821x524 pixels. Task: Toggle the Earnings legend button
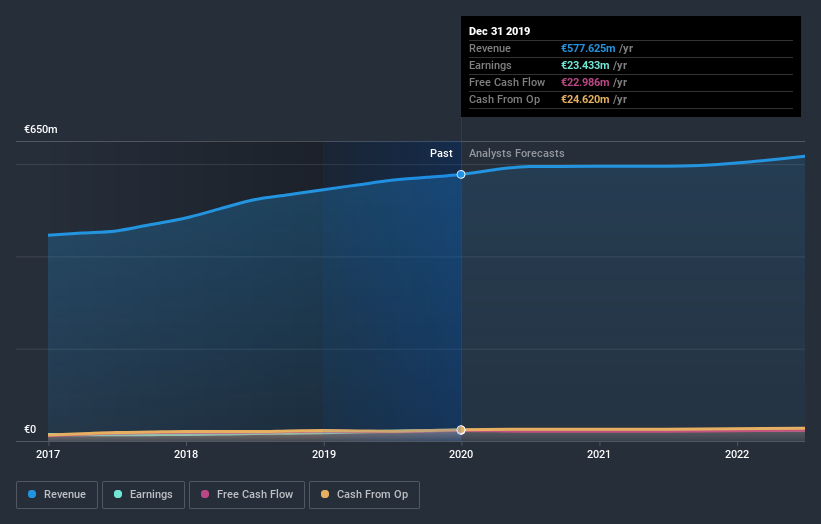(143, 495)
